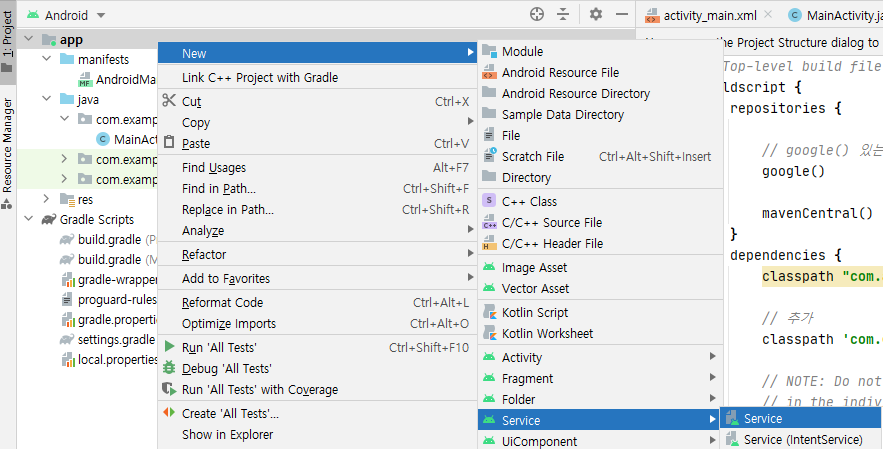Choose Find Usages menu entry
The width and height of the screenshot is (883, 449).
coord(318,167)
